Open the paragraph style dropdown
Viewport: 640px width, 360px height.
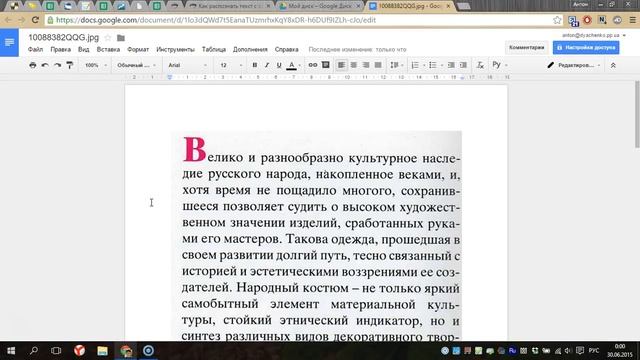[136, 65]
